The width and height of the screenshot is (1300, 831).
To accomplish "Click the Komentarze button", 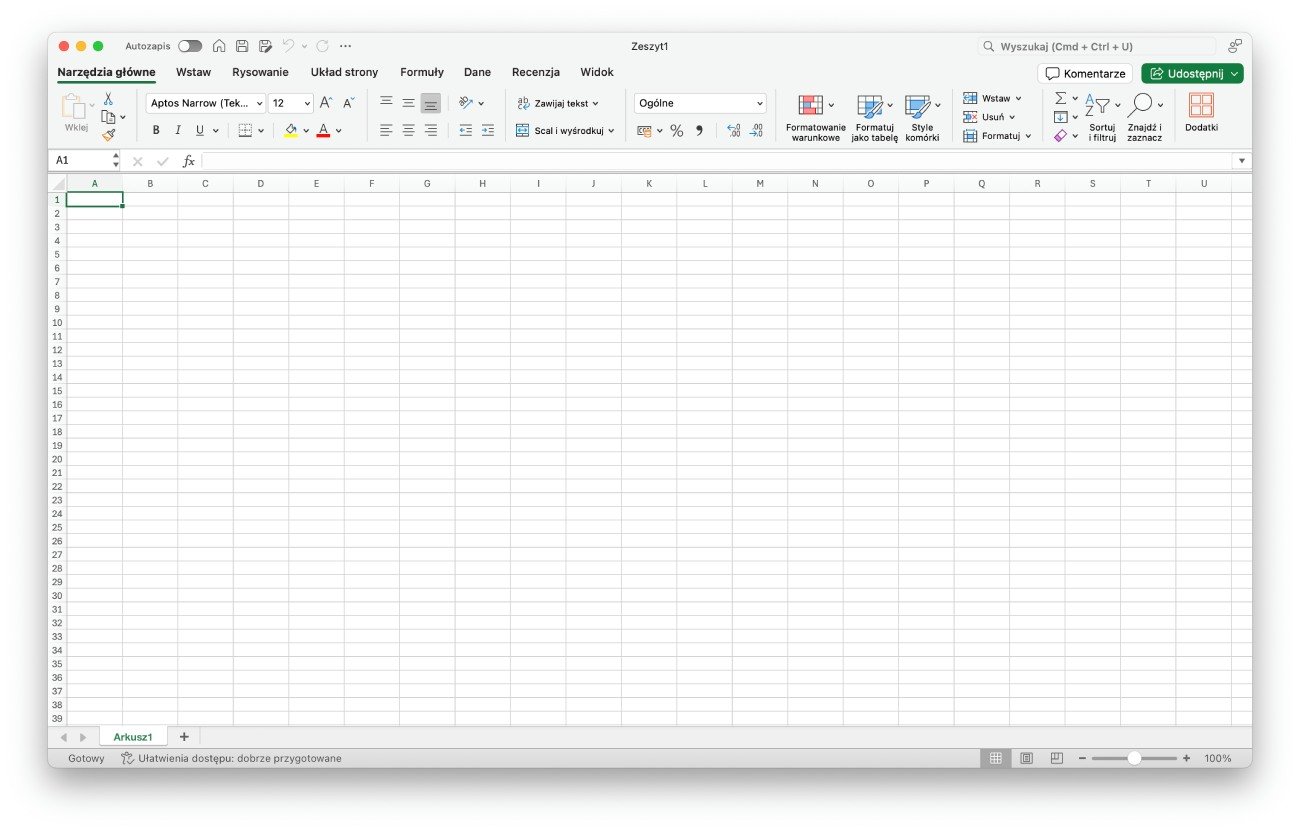I will pyautogui.click(x=1085, y=73).
